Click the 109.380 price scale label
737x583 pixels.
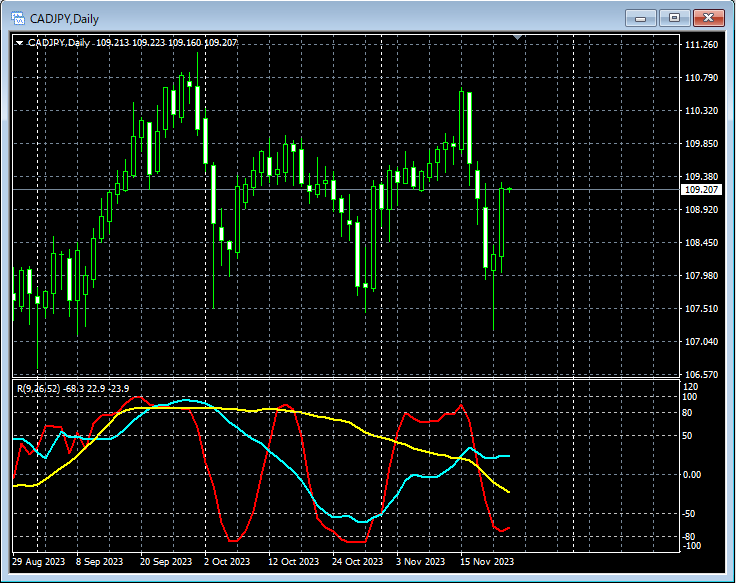[701, 176]
